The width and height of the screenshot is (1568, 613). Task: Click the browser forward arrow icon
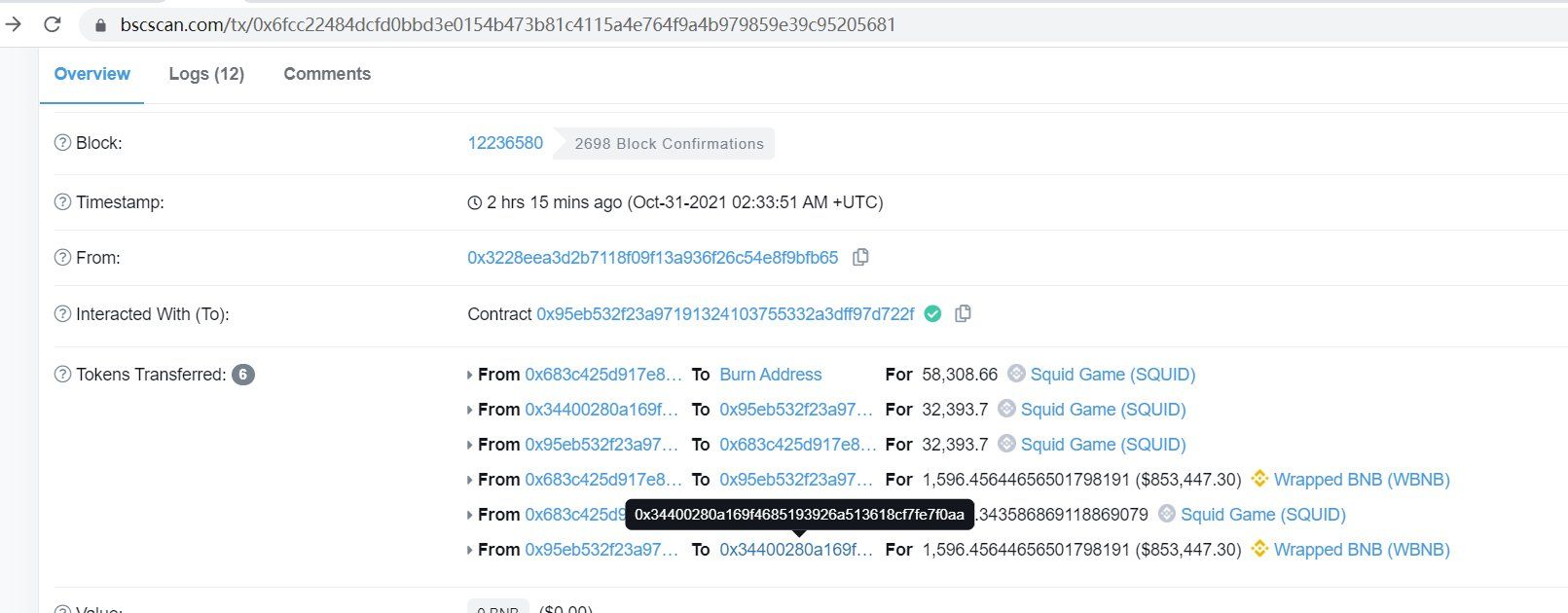12,24
